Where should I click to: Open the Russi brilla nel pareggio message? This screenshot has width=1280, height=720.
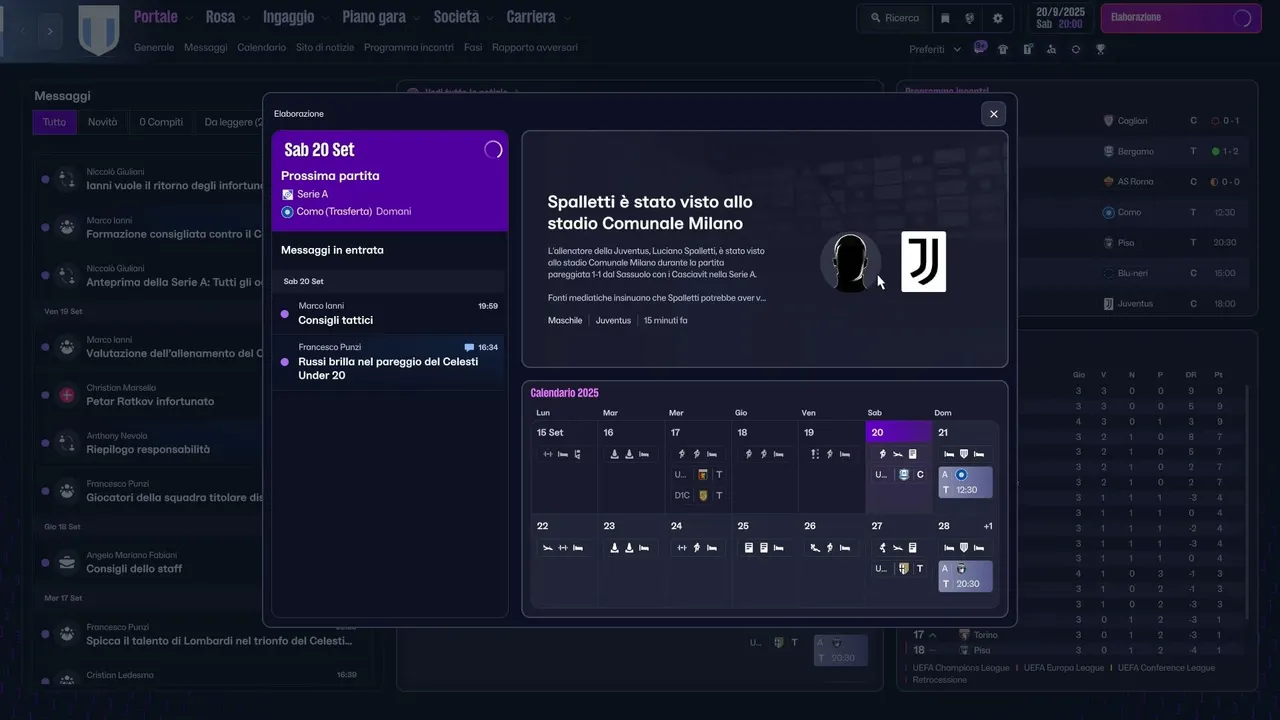pos(390,361)
